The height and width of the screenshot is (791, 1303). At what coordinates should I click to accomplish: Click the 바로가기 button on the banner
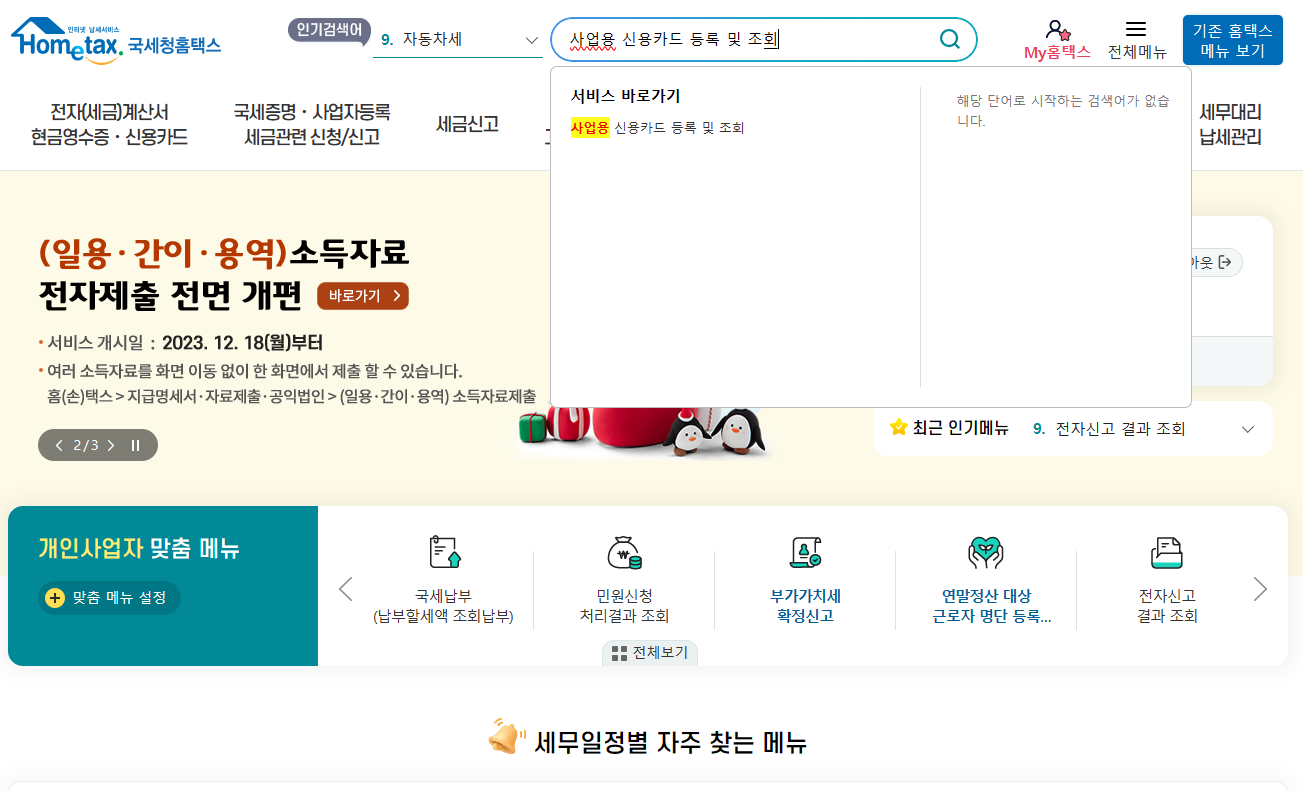tap(362, 296)
